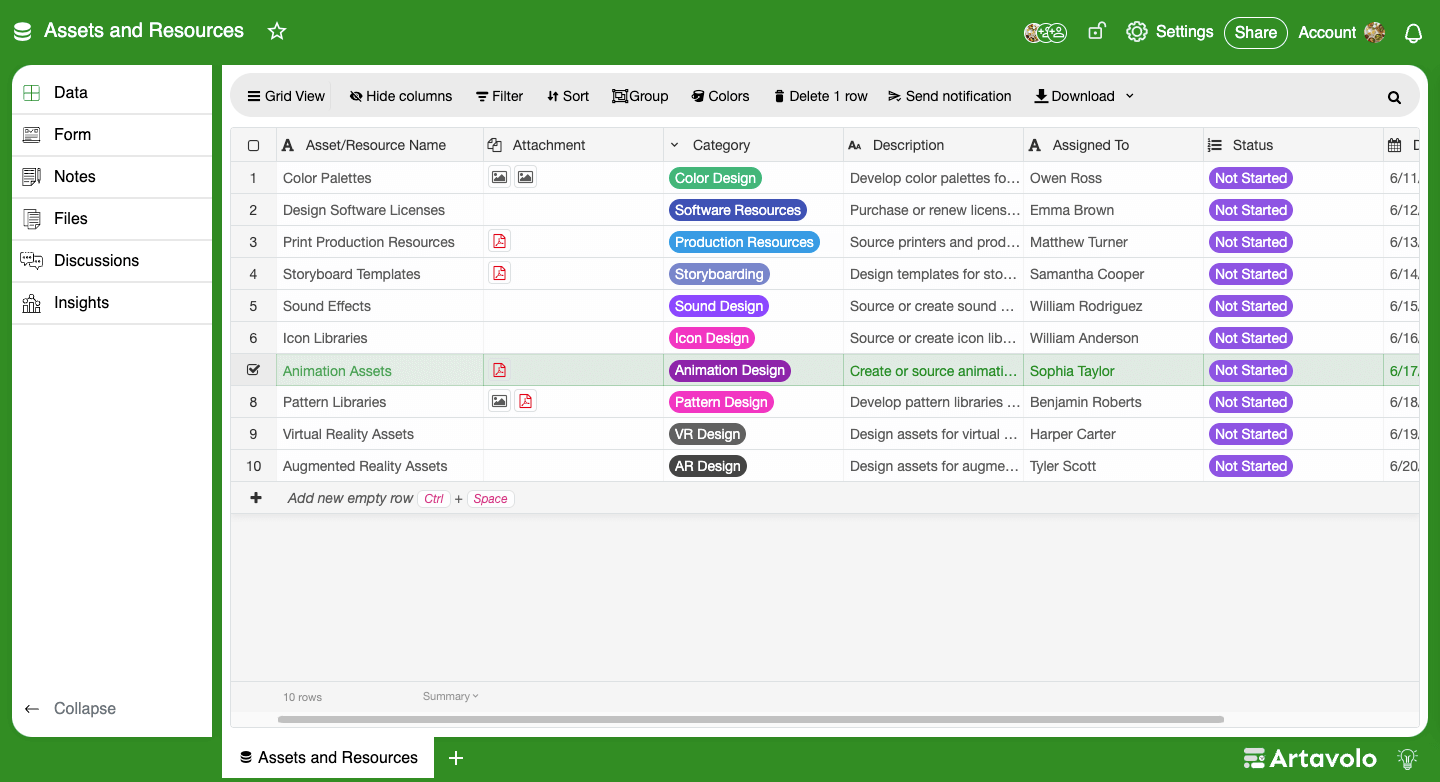Click the Asset/Resource Name column header
Viewport: 1440px width, 782px height.
(380, 145)
